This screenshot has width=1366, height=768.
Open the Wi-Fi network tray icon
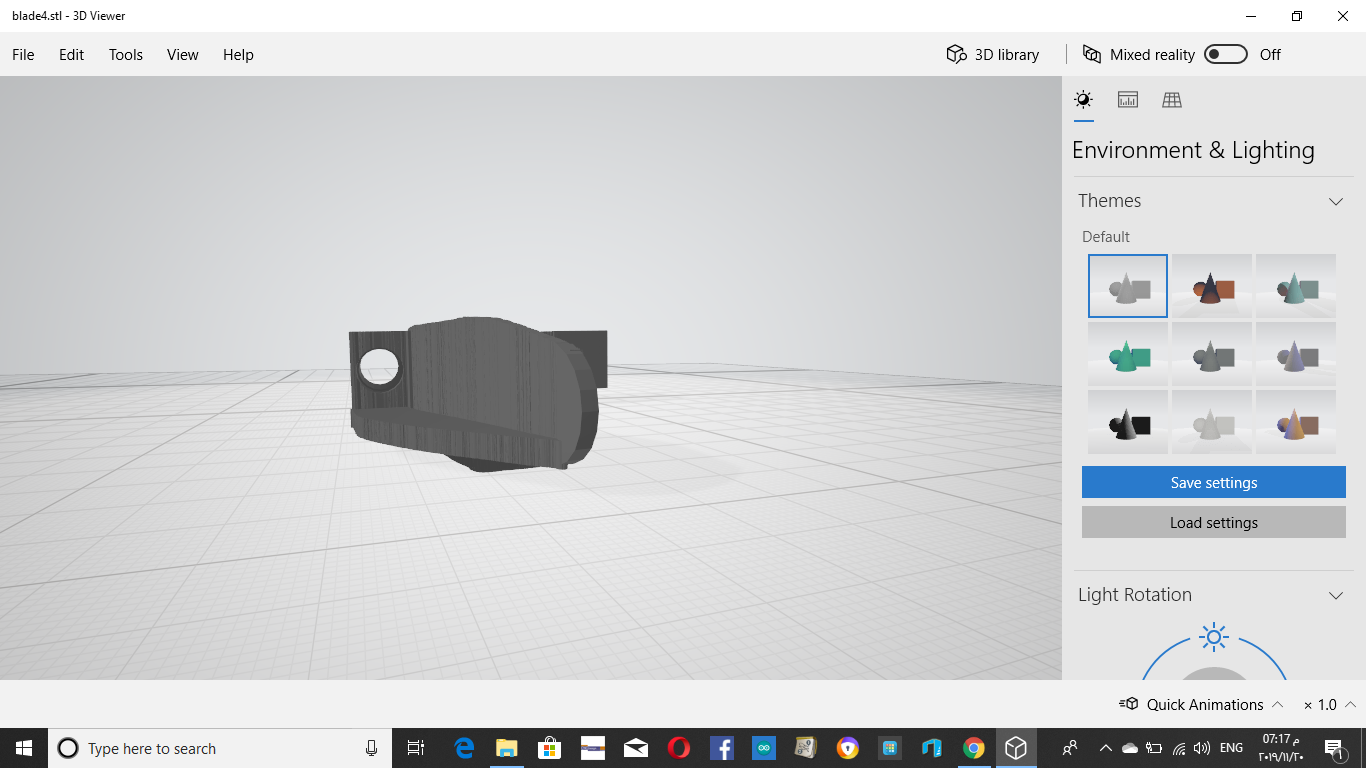1178,748
